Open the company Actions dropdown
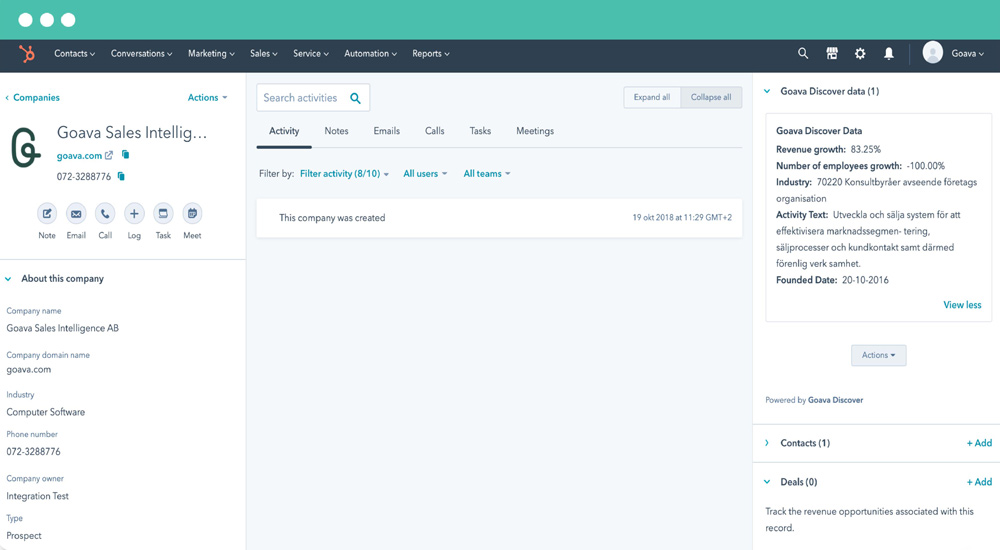 (207, 98)
